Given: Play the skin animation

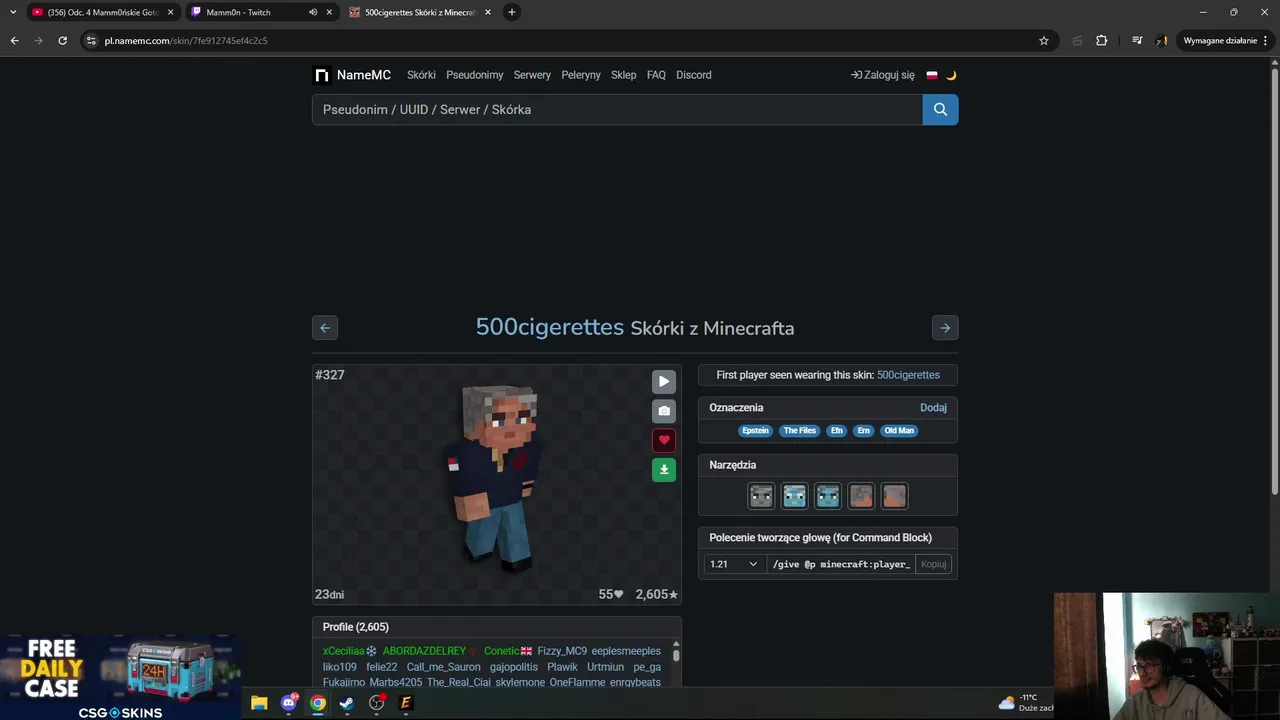Looking at the screenshot, I should (664, 381).
